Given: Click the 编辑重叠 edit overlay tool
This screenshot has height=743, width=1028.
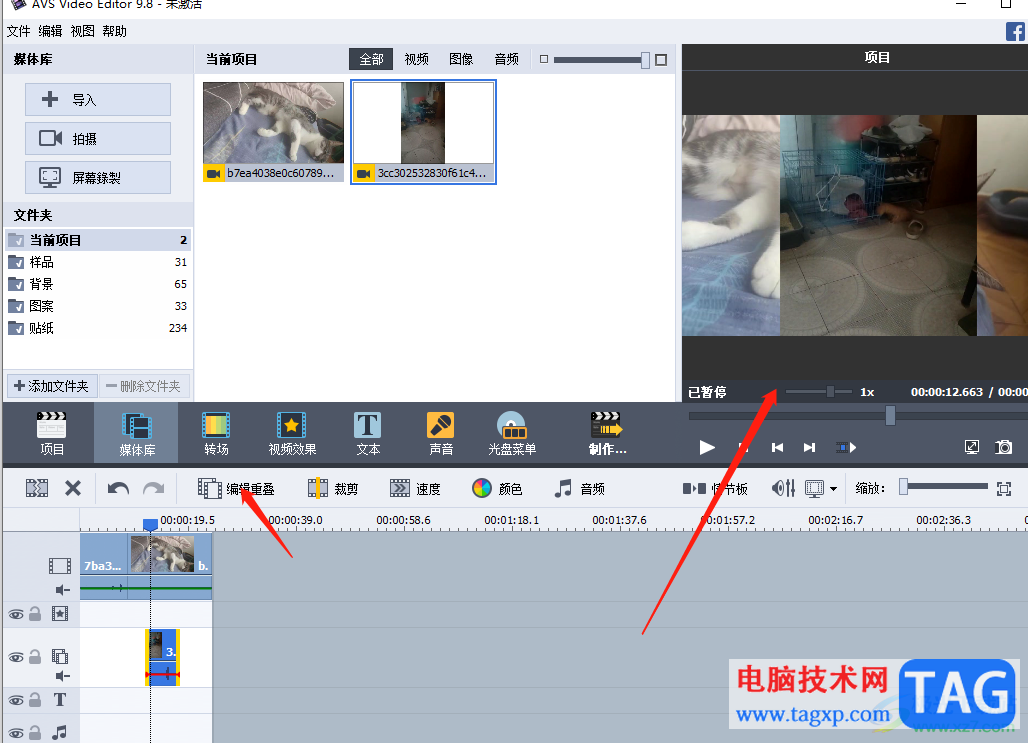Looking at the screenshot, I should click(x=236, y=489).
